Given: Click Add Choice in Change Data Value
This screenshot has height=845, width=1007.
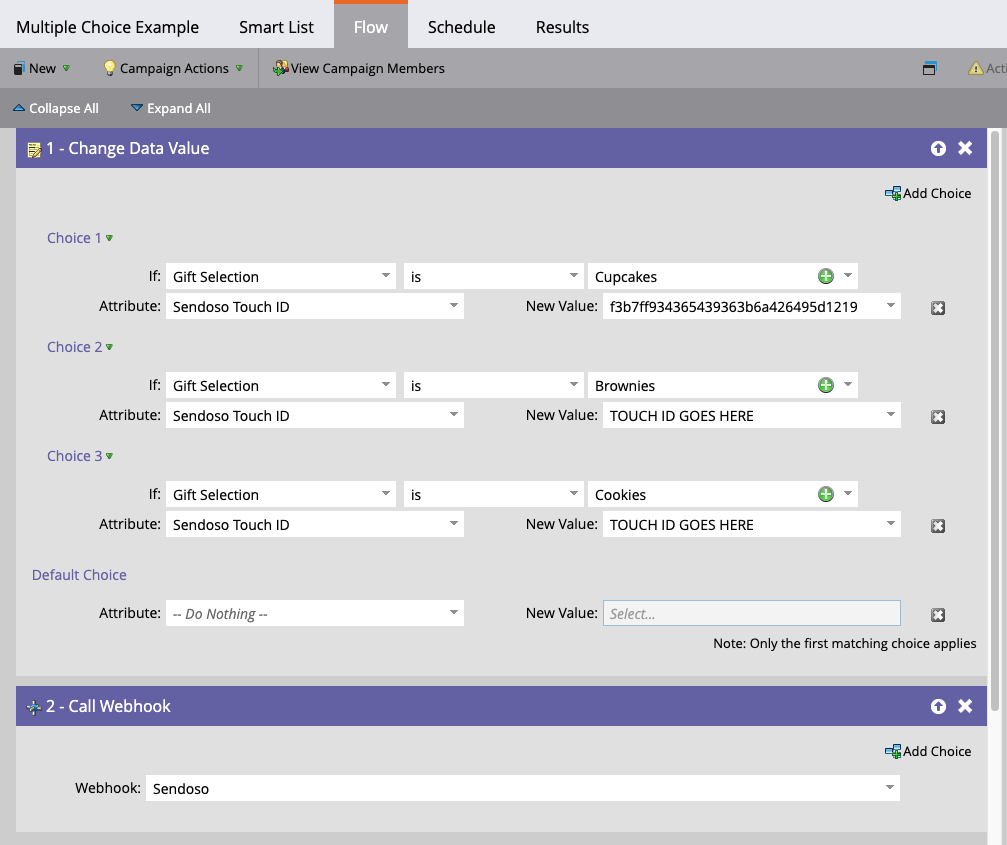Looking at the screenshot, I should 928,193.
